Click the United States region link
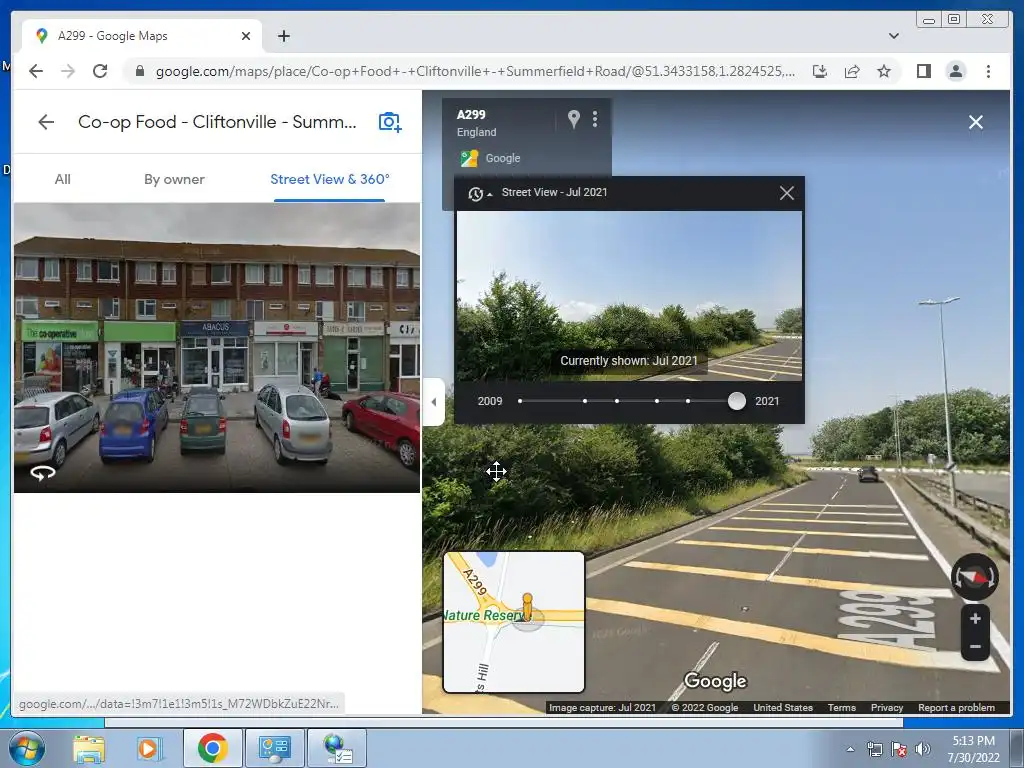Screen dimensions: 1024x768 [782, 707]
